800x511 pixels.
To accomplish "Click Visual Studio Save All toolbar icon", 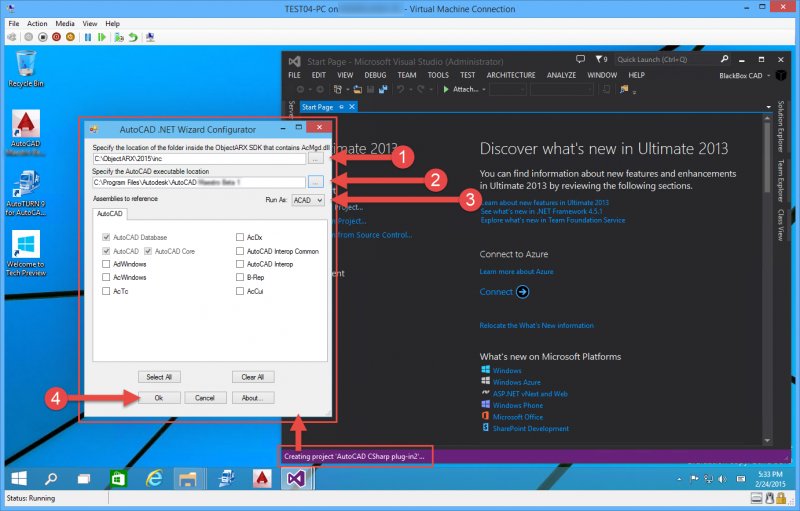I will pyautogui.click(x=383, y=89).
